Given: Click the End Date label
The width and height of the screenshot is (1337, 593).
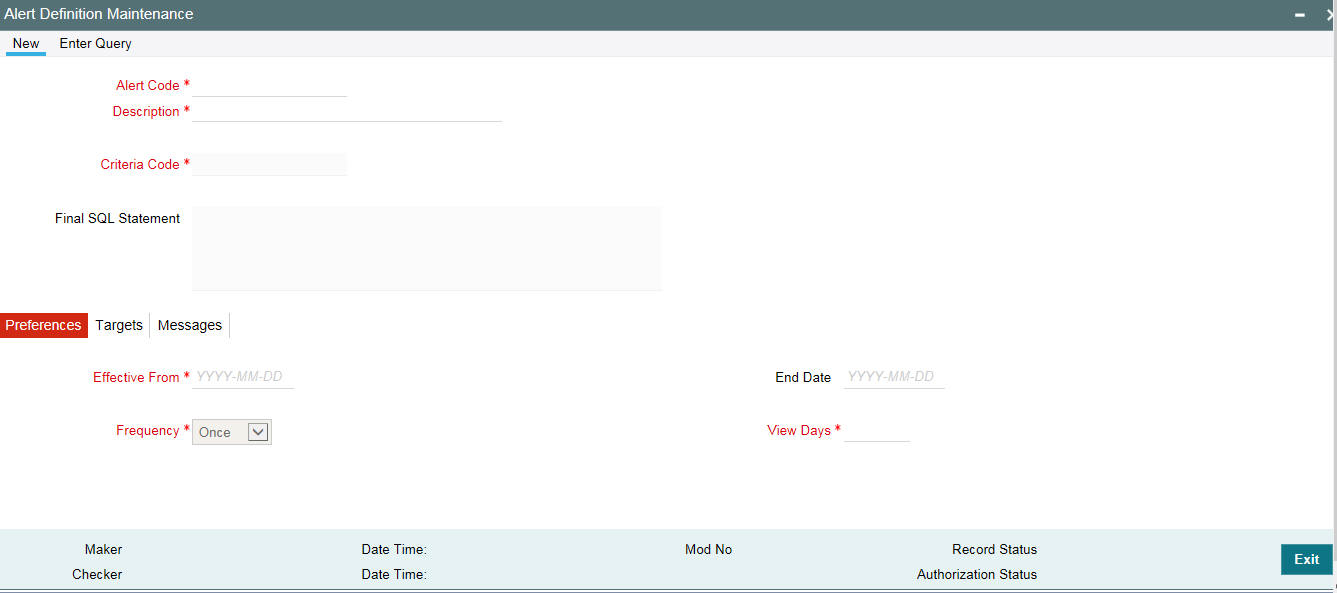Looking at the screenshot, I should coord(803,378).
